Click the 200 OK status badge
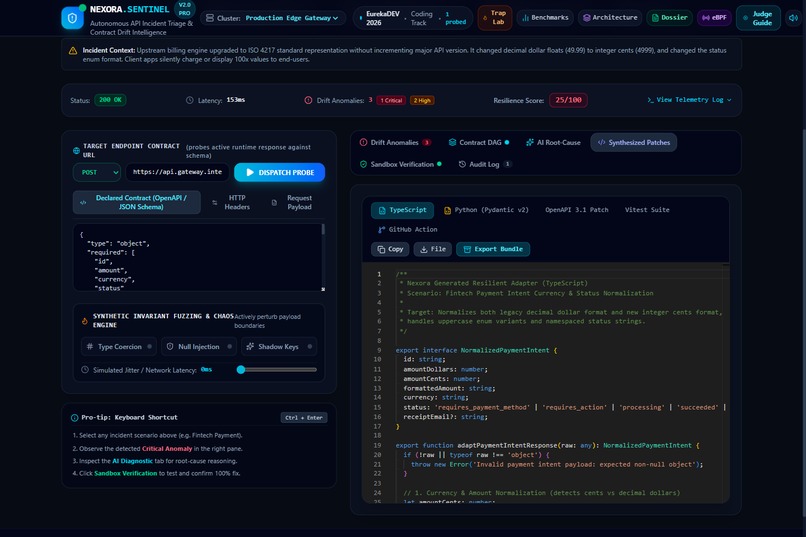 110,100
